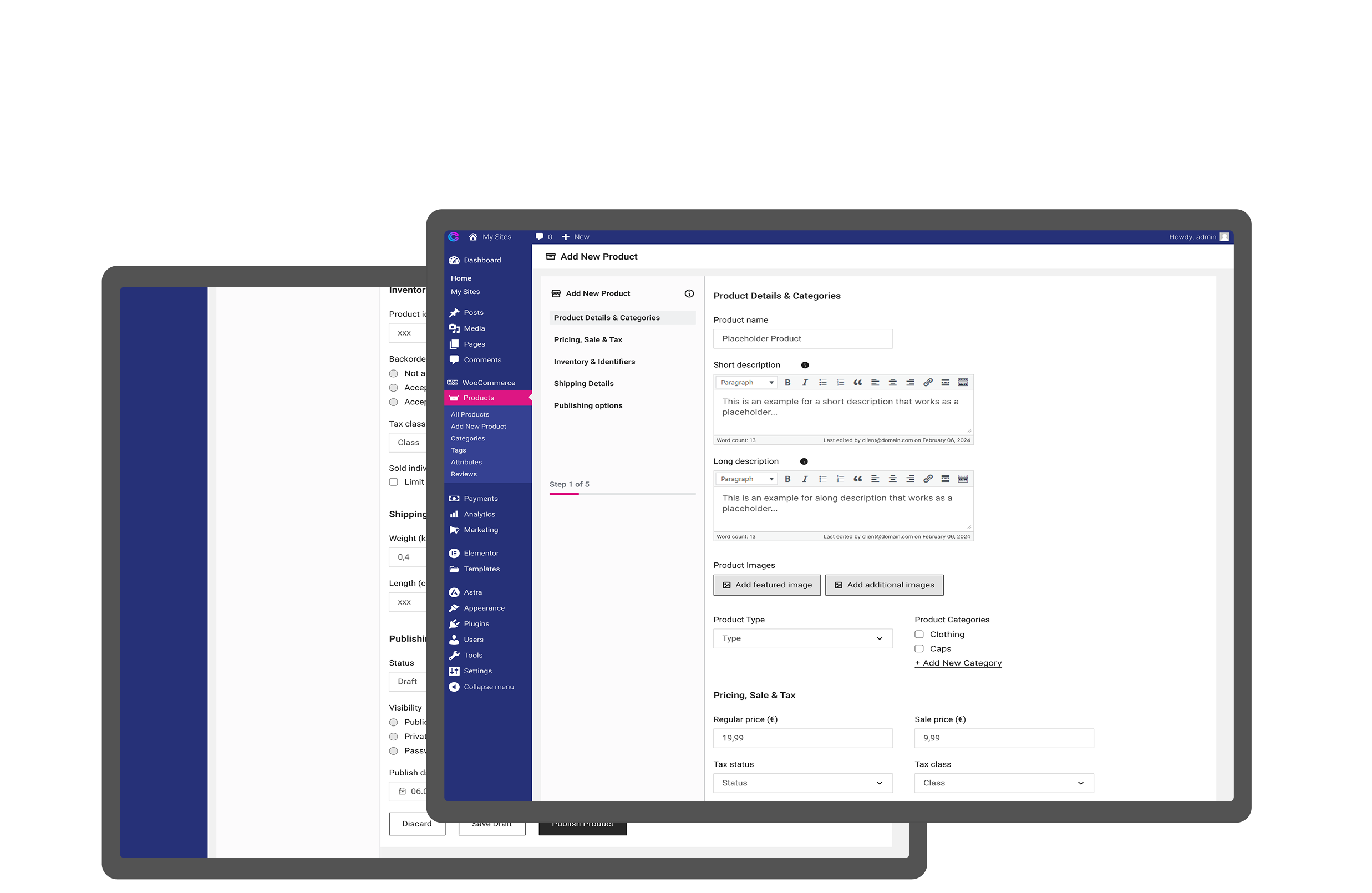The width and height of the screenshot is (1372, 893).
Task: Click numbered list icon in Long description toolbar
Action: pyautogui.click(x=840, y=479)
